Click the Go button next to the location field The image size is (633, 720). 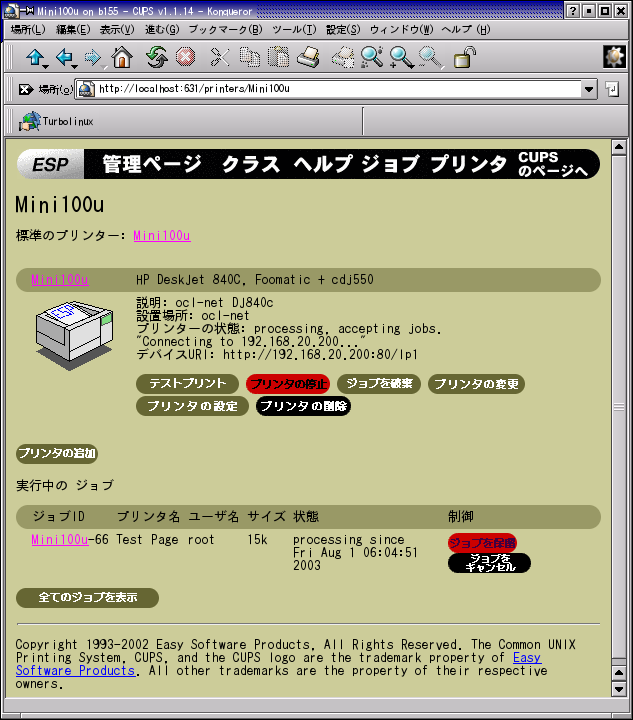(x=611, y=89)
